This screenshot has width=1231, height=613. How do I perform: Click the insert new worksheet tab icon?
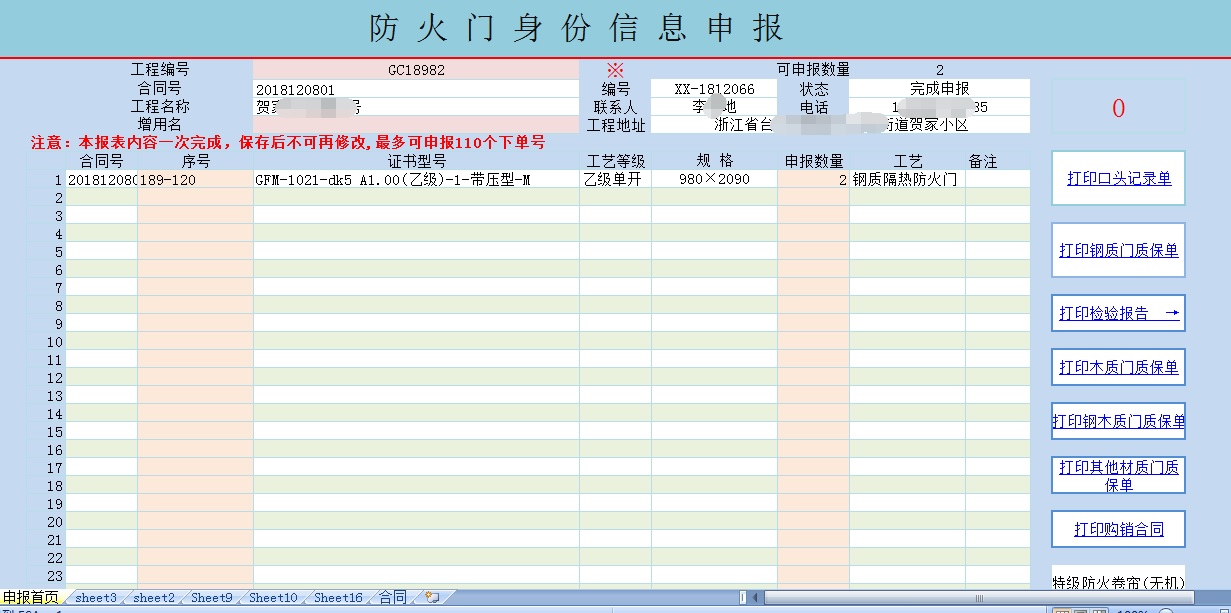(x=432, y=598)
